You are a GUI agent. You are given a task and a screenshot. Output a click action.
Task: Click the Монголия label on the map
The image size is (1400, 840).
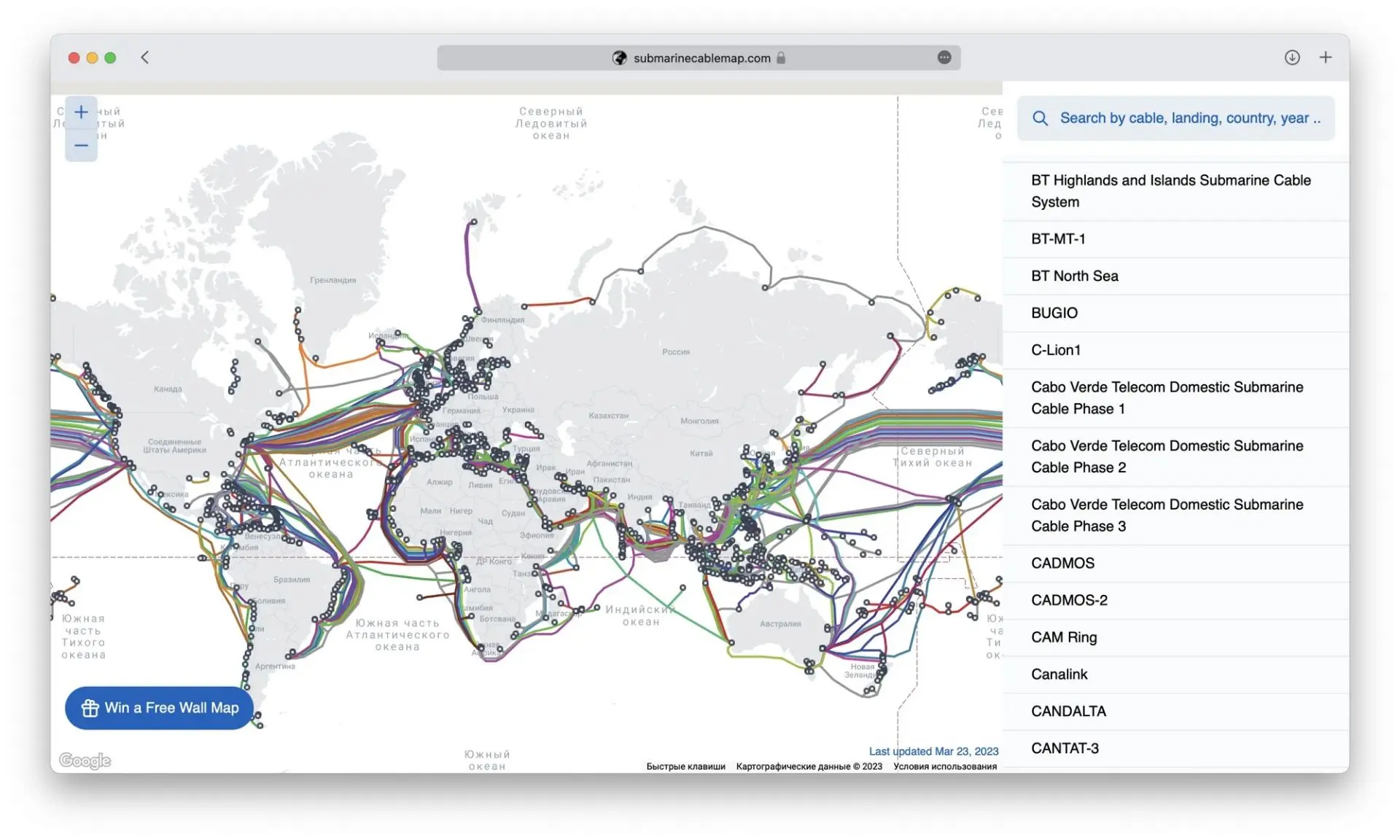[699, 421]
